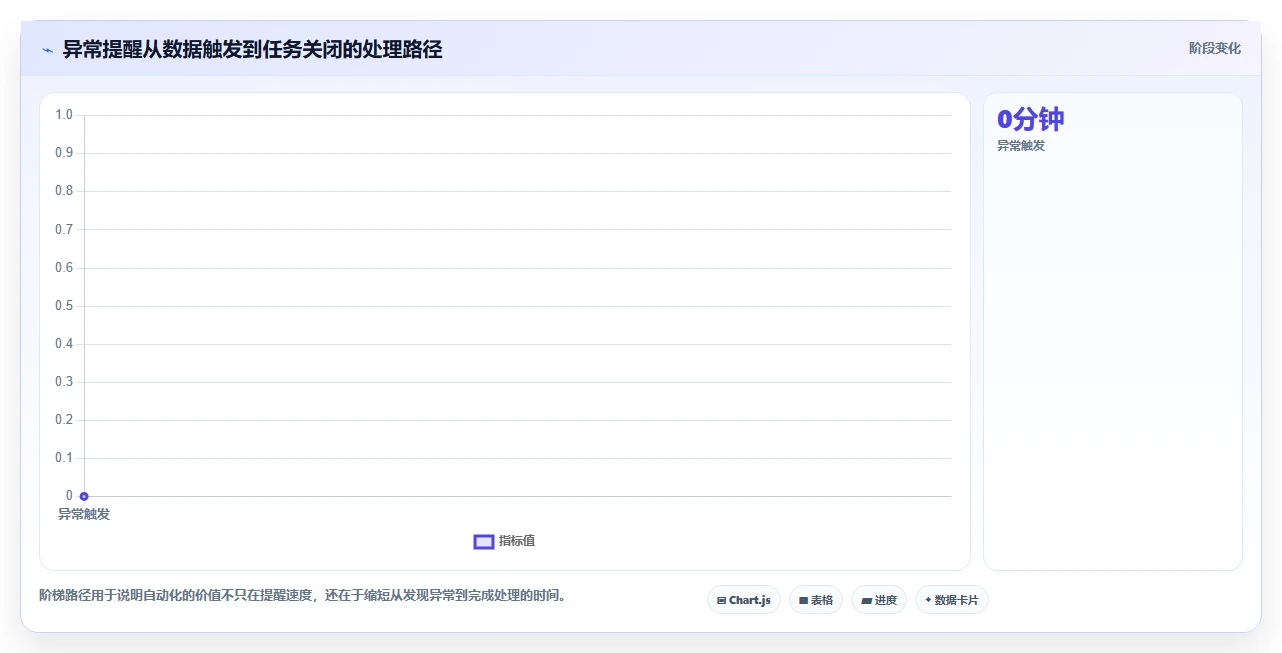Select the 数据卡片 tag chip
The image size is (1282, 653).
click(951, 600)
